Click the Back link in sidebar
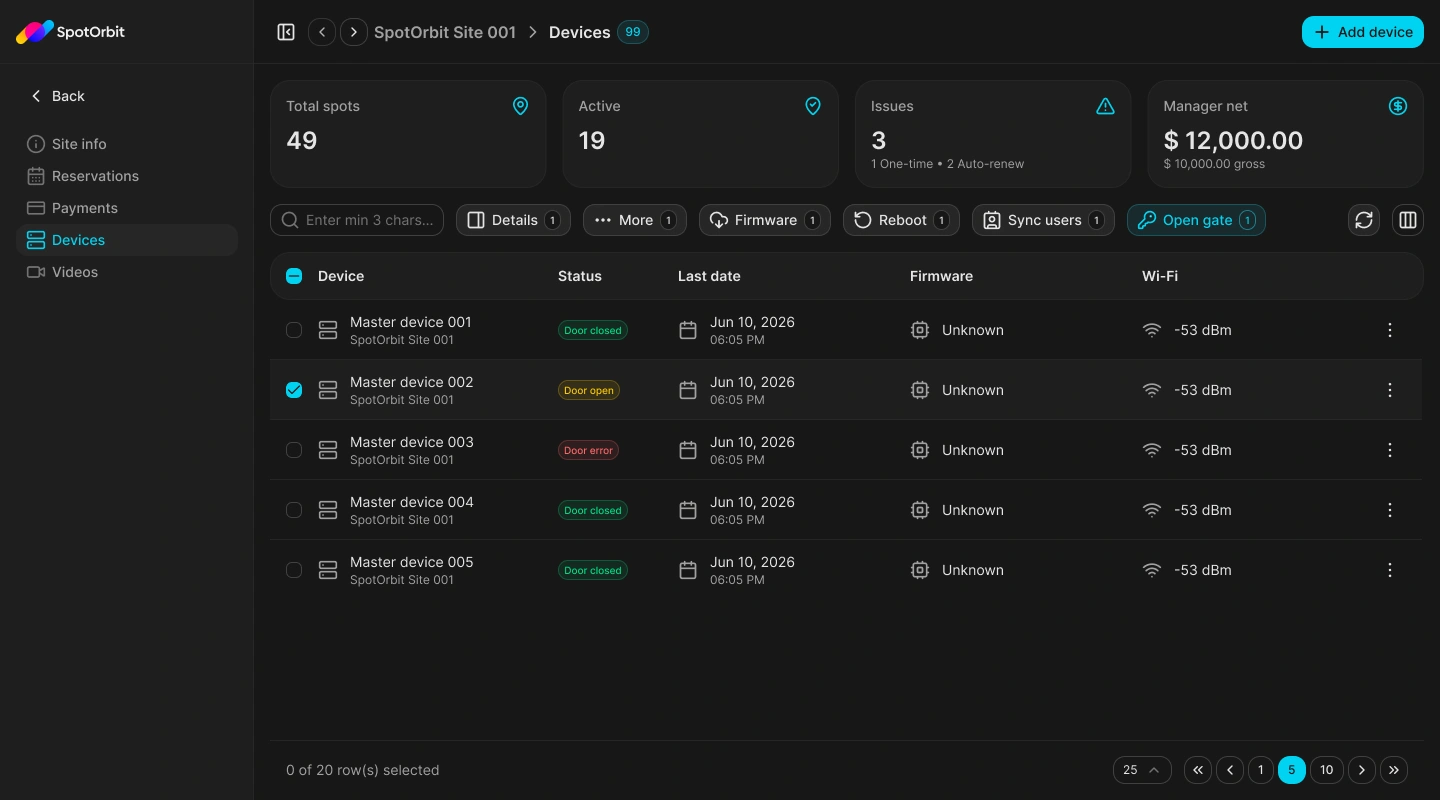The width and height of the screenshot is (1440, 800). 57,96
